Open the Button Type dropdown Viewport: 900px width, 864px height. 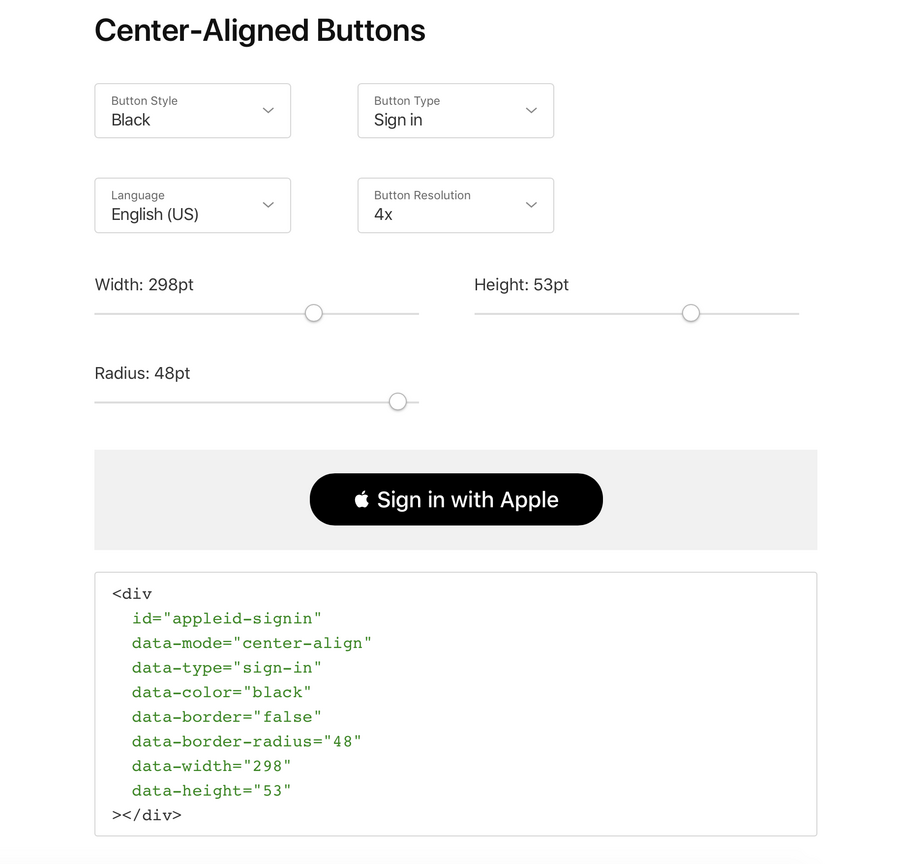456,110
